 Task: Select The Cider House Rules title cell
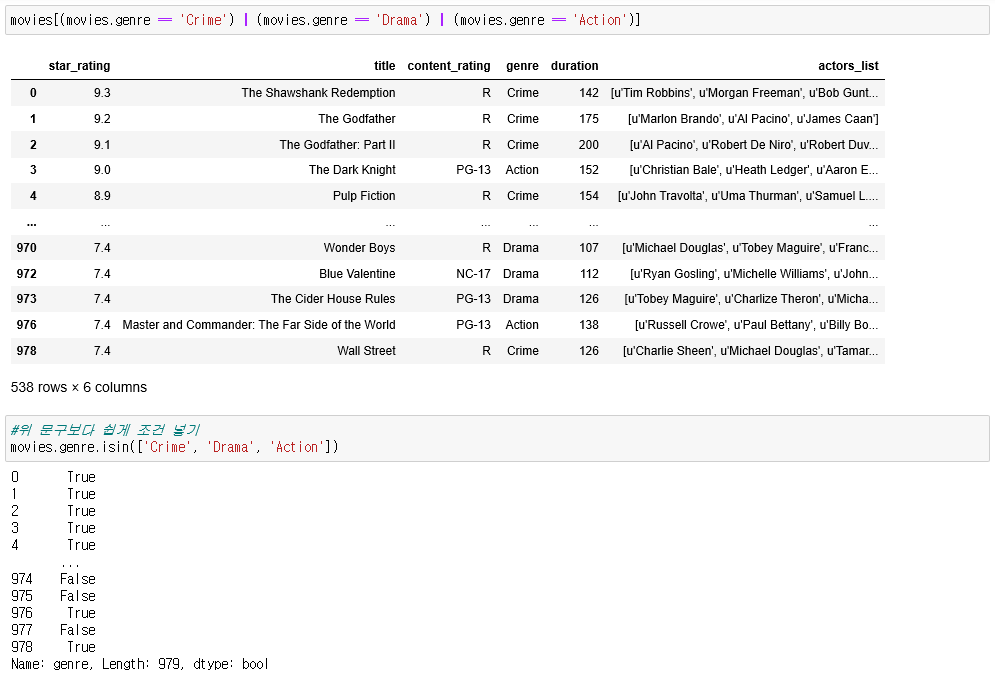pos(333,299)
